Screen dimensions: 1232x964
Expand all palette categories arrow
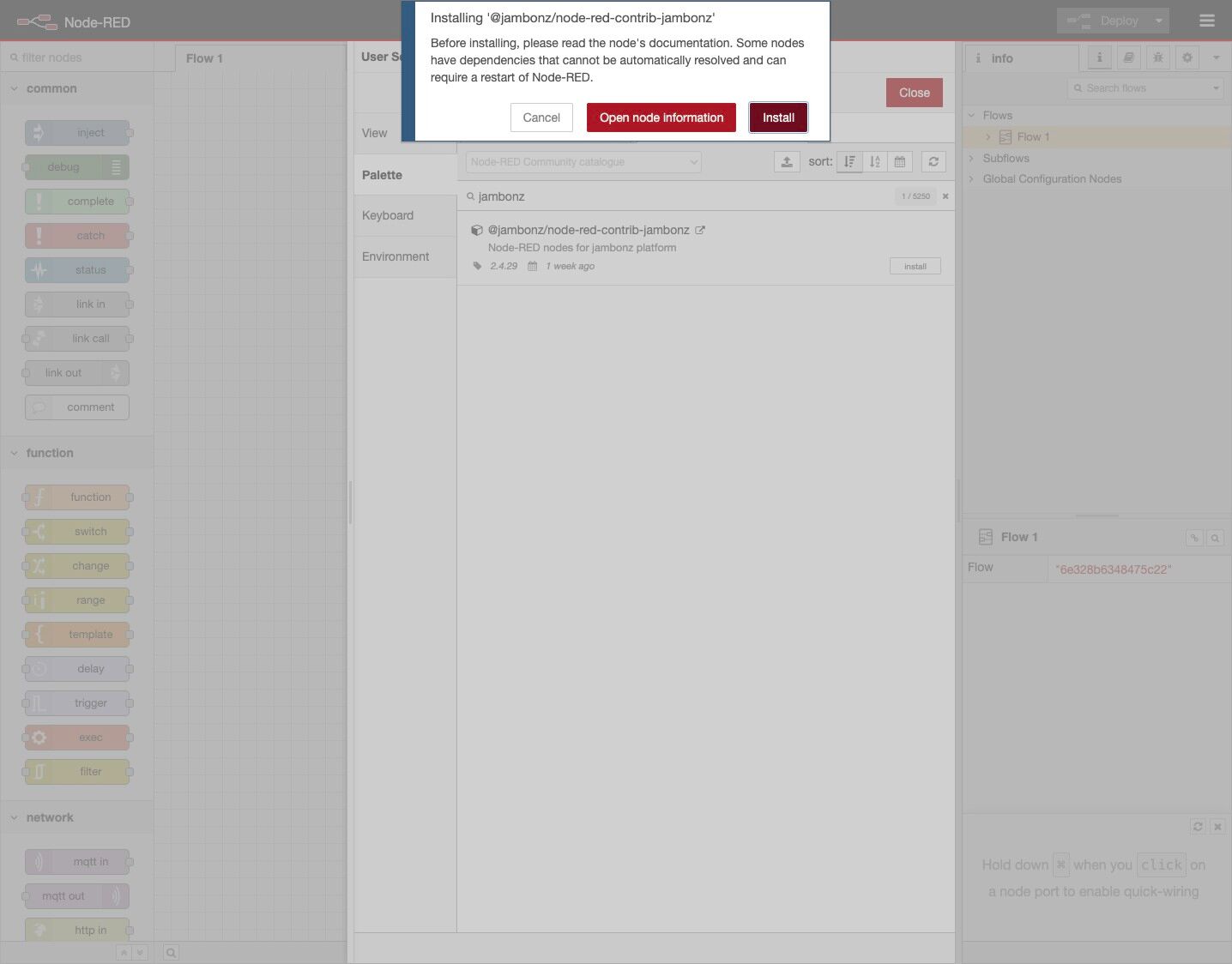[140, 953]
